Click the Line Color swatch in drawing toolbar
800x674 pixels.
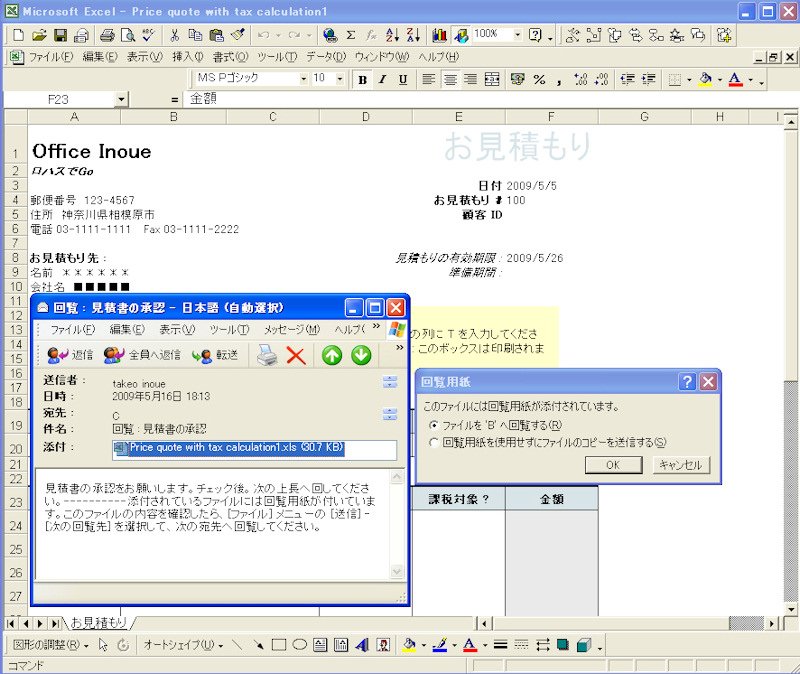(439, 645)
